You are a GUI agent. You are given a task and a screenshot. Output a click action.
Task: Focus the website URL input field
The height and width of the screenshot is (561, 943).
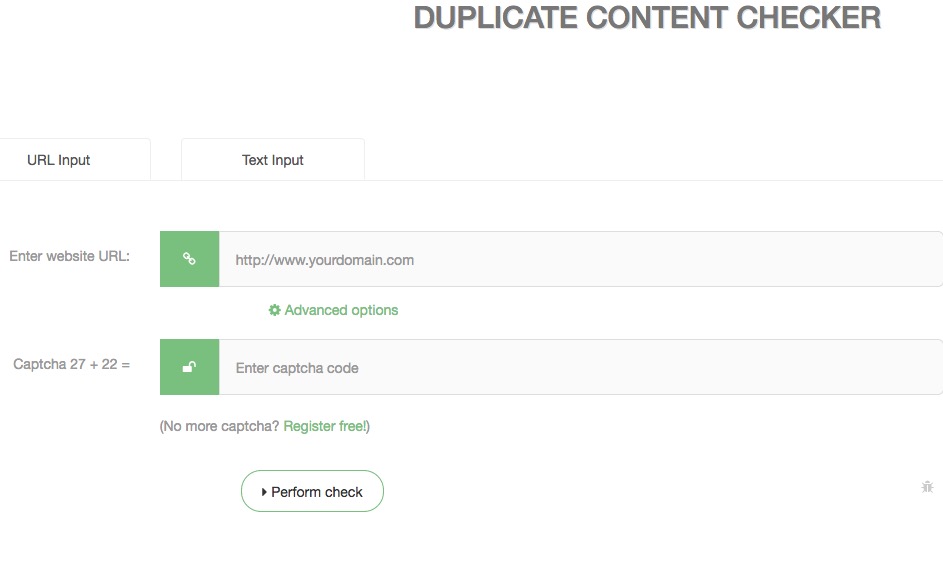[x=580, y=260]
